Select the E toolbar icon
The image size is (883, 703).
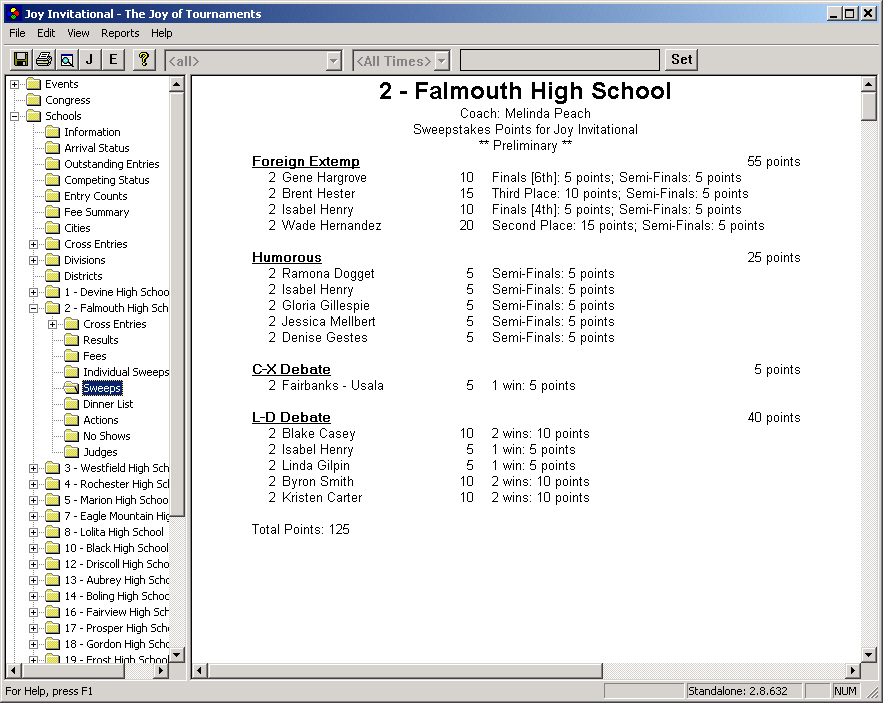point(112,59)
